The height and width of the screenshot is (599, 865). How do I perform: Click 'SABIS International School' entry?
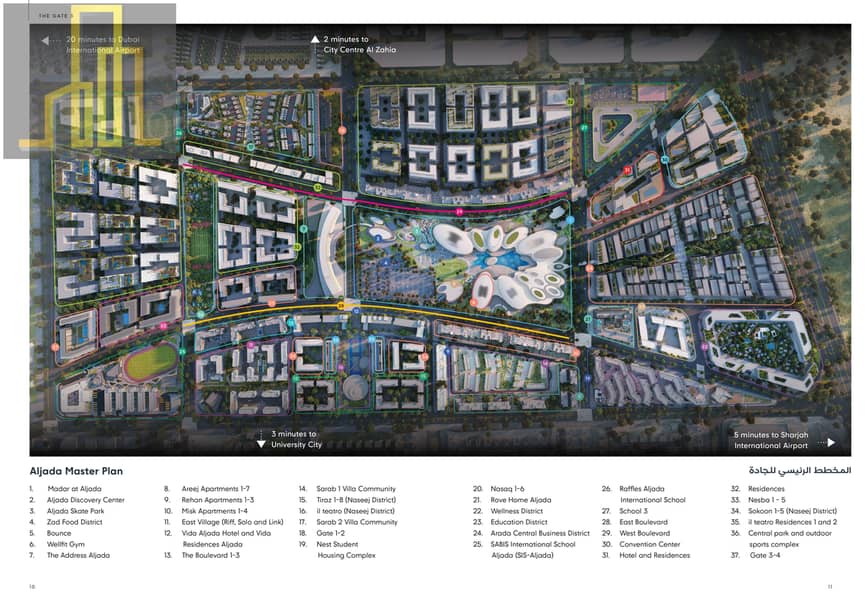pos(533,549)
